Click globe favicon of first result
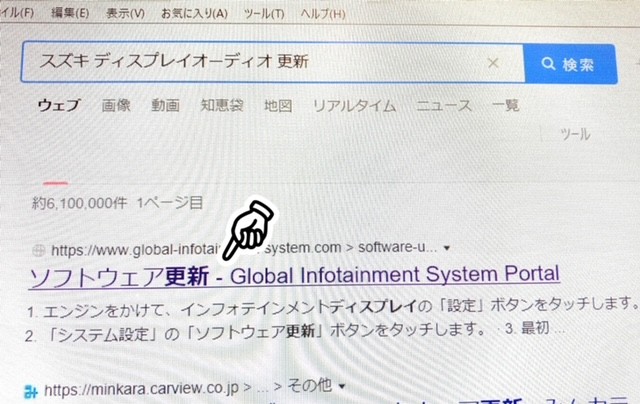The image size is (640, 404). [39, 250]
